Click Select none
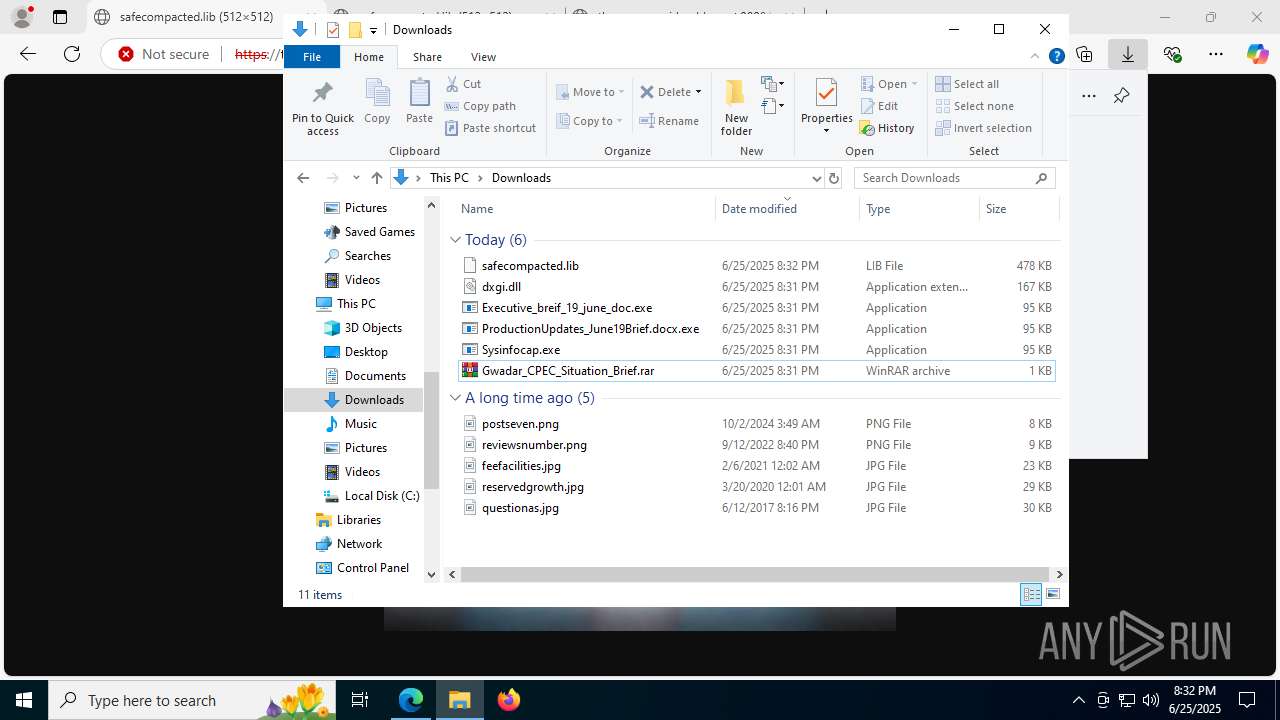This screenshot has height=720, width=1280. point(974,106)
